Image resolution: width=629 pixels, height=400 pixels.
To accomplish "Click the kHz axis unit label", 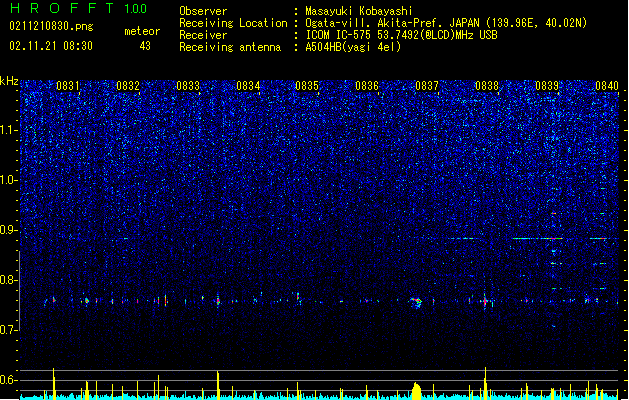I will 9,81.
